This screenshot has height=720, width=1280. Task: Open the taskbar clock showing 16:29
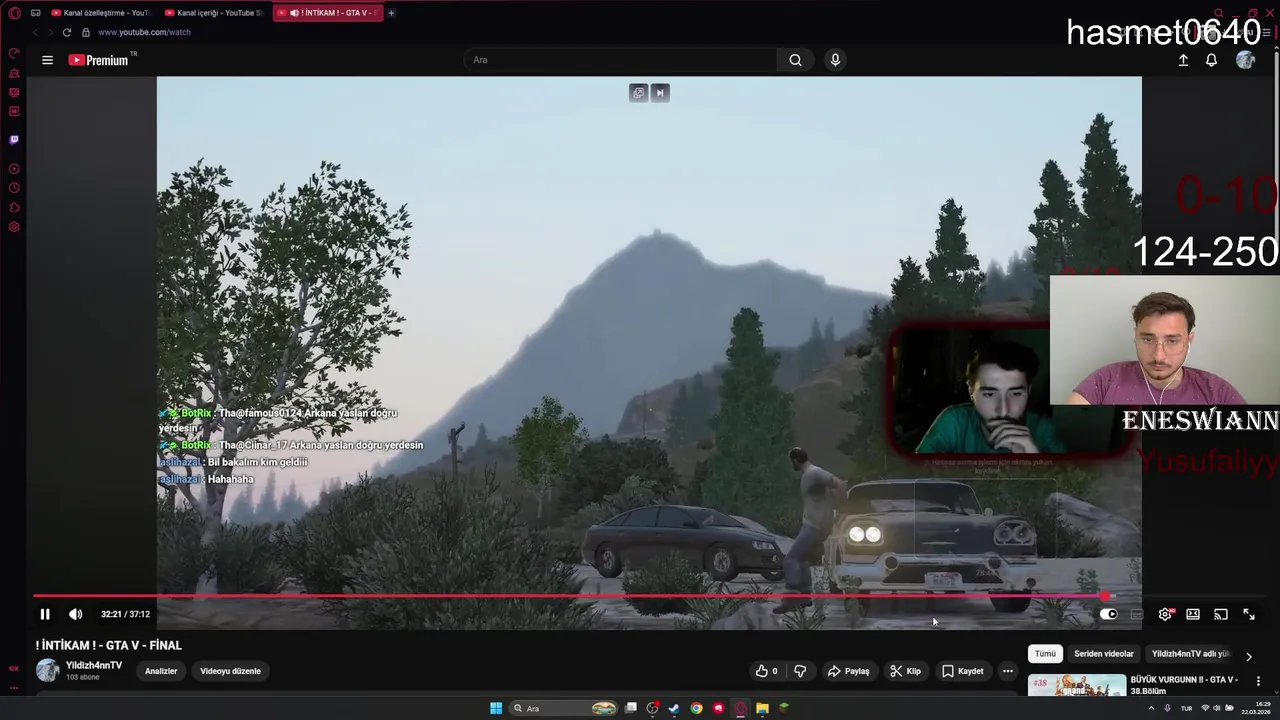coord(1255,708)
